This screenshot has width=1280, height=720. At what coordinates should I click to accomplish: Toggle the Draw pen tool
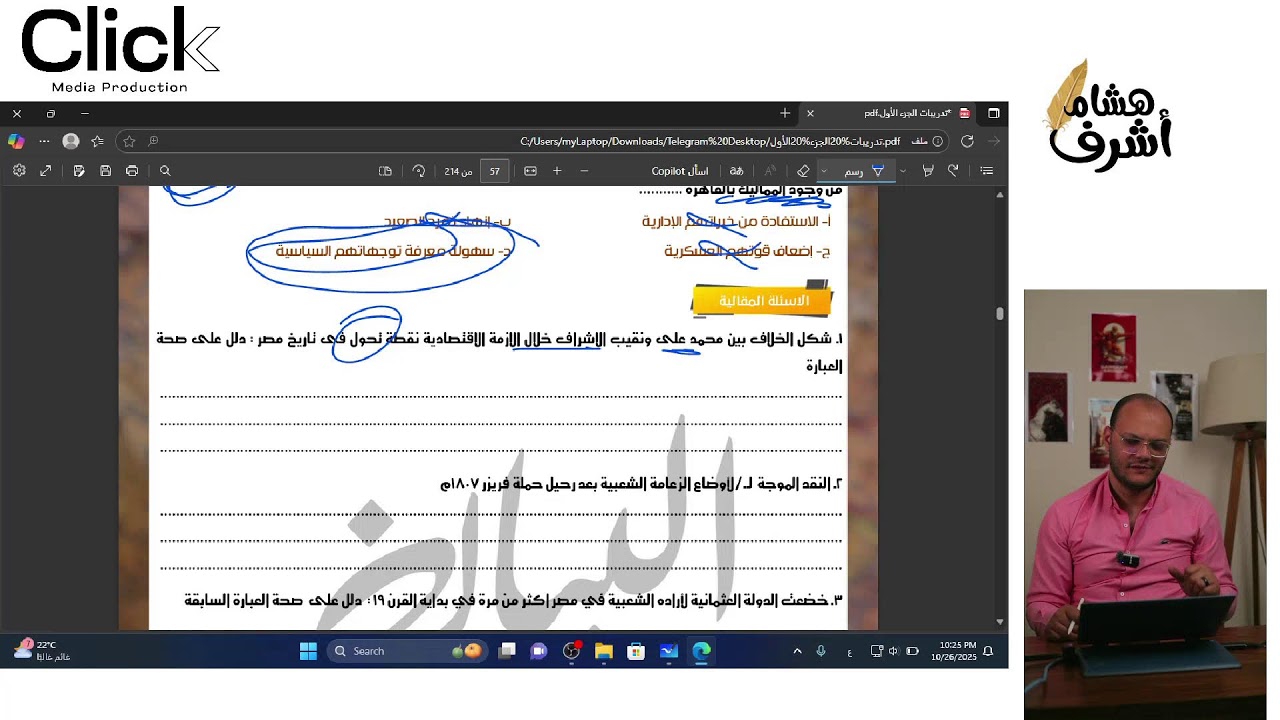[x=866, y=171]
